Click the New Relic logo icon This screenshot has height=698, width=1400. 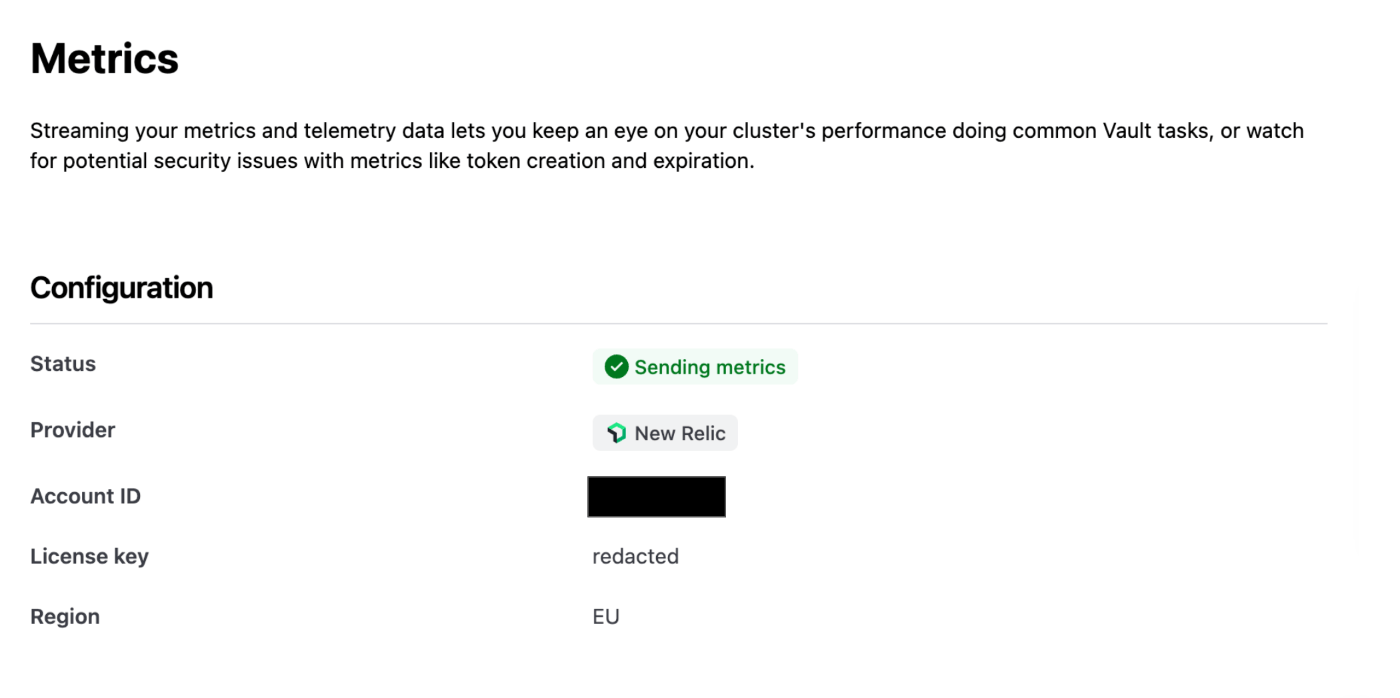[x=616, y=433]
